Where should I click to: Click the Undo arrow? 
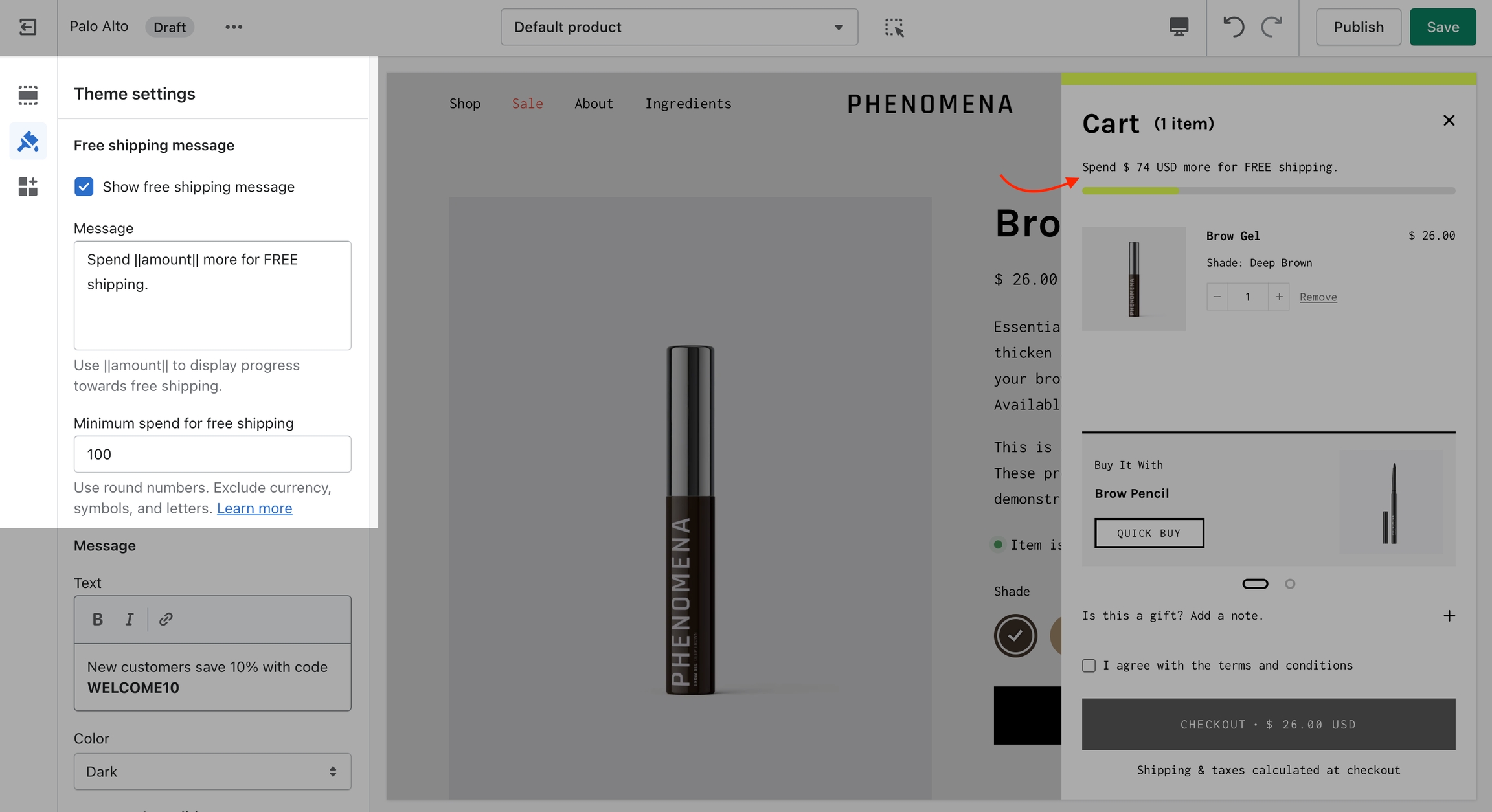tap(1234, 27)
